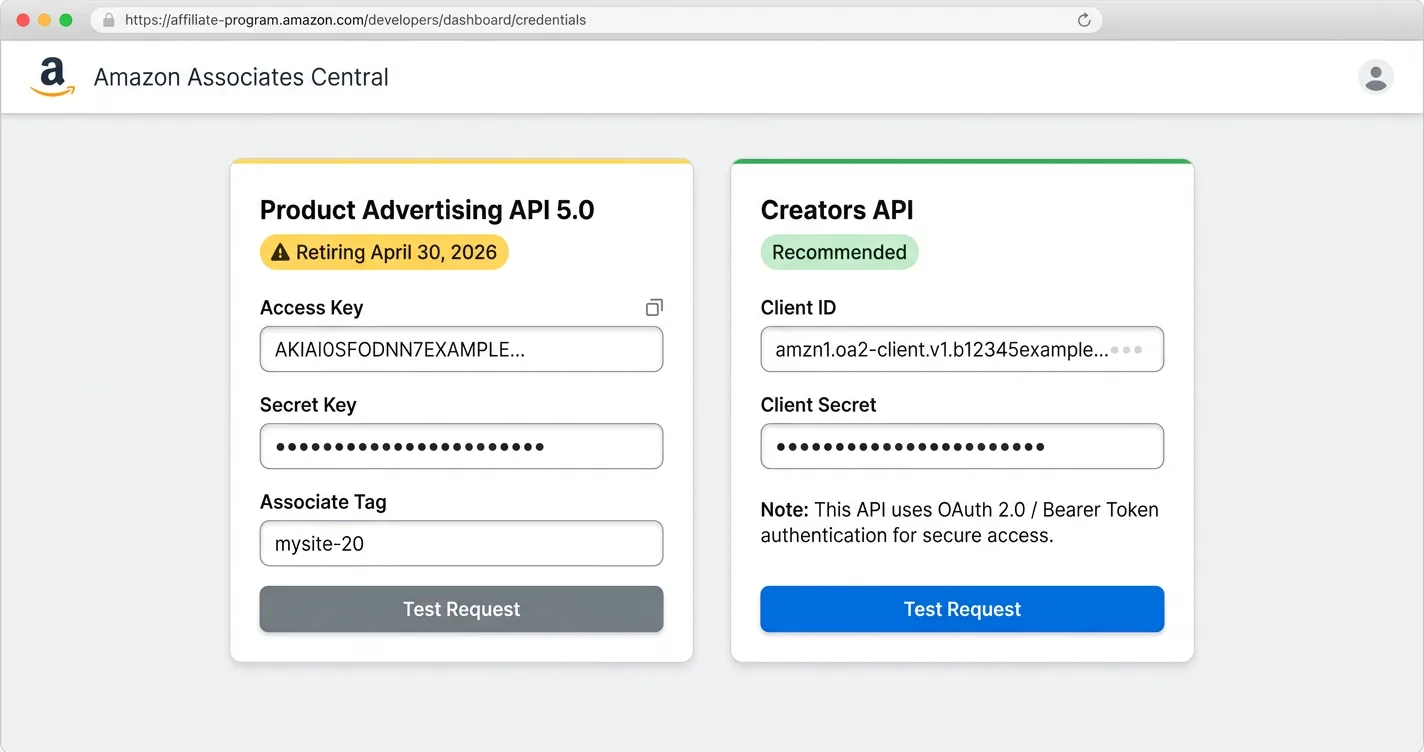Click the green maximize traffic light button
The height and width of the screenshot is (752, 1424).
(x=65, y=18)
